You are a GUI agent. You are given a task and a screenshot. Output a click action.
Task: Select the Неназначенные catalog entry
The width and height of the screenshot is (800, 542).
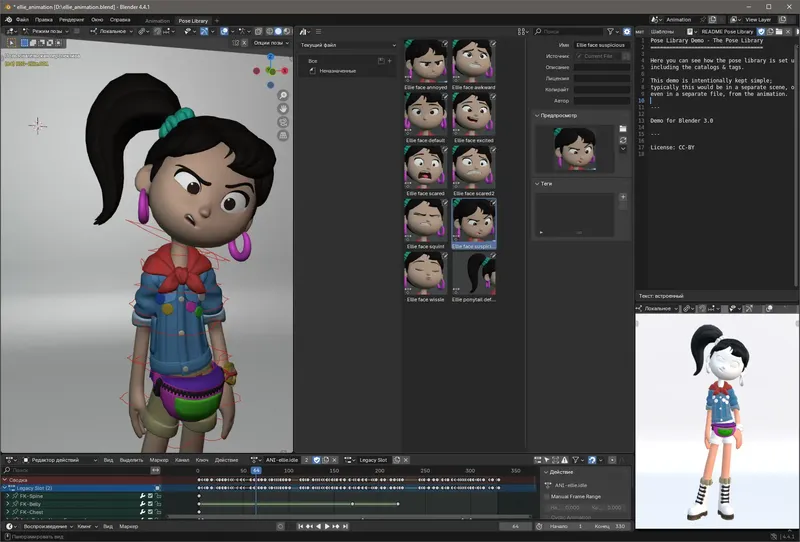(340, 71)
